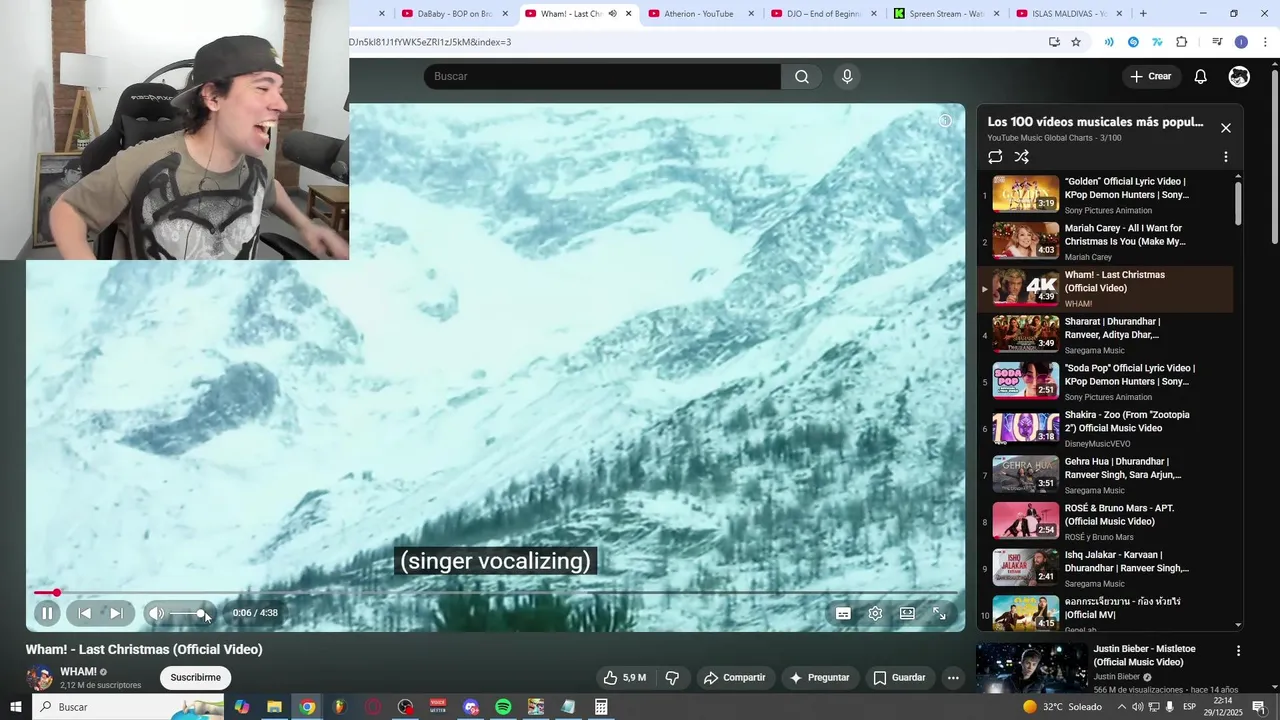The width and height of the screenshot is (1280, 720).
Task: Play Gehra Hua Dhurandhar playlist entry
Action: coord(1105,475)
